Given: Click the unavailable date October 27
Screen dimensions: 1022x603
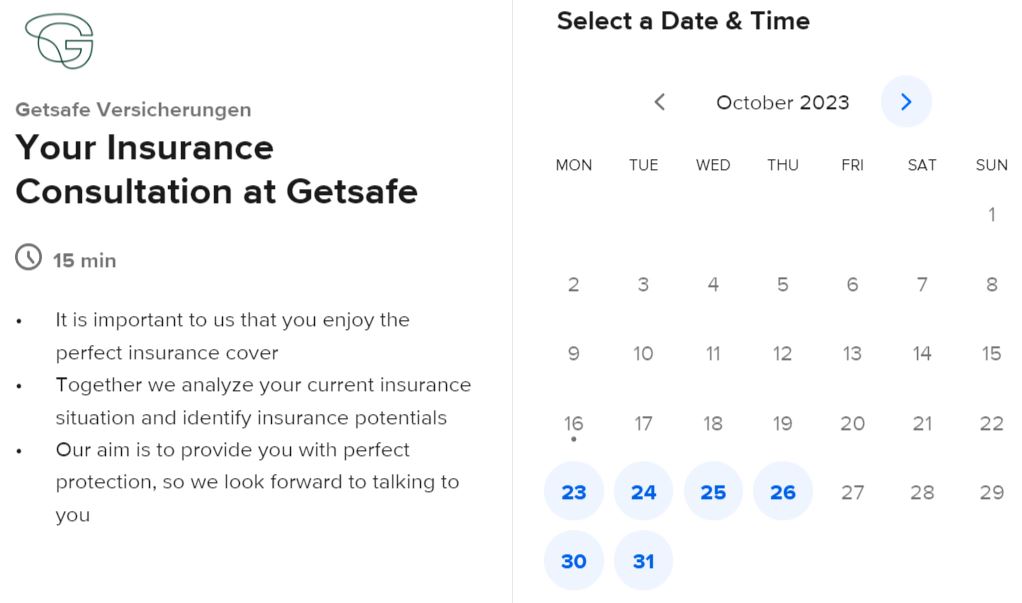Looking at the screenshot, I should point(852,491).
